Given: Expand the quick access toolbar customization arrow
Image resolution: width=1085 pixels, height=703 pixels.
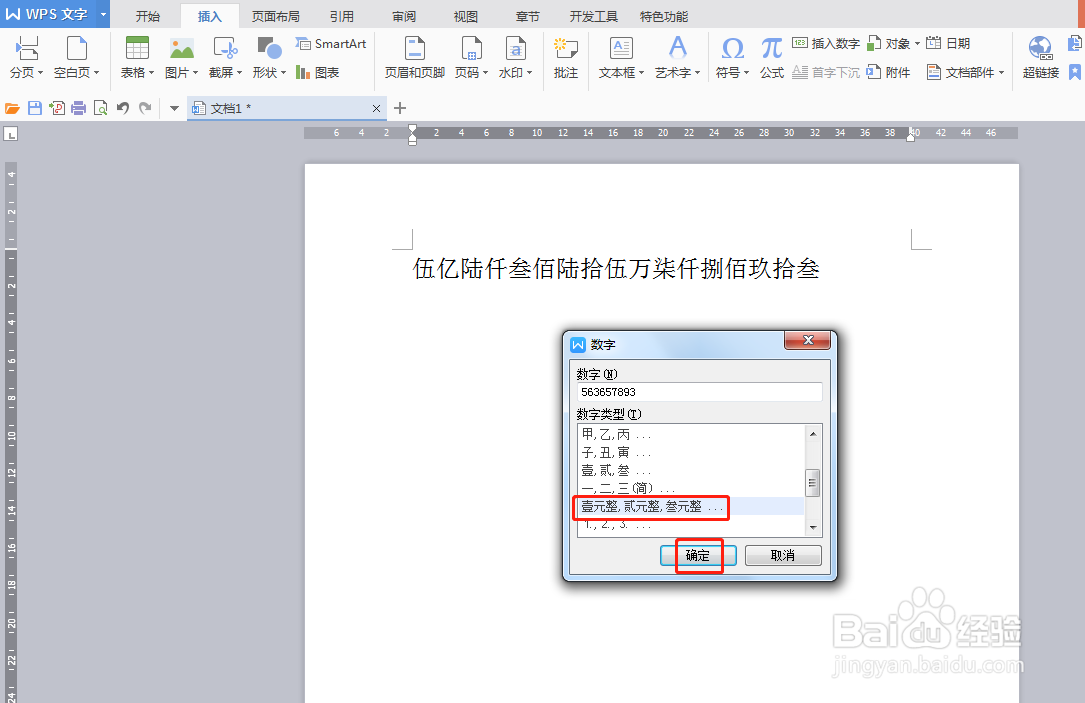Looking at the screenshot, I should [172, 108].
